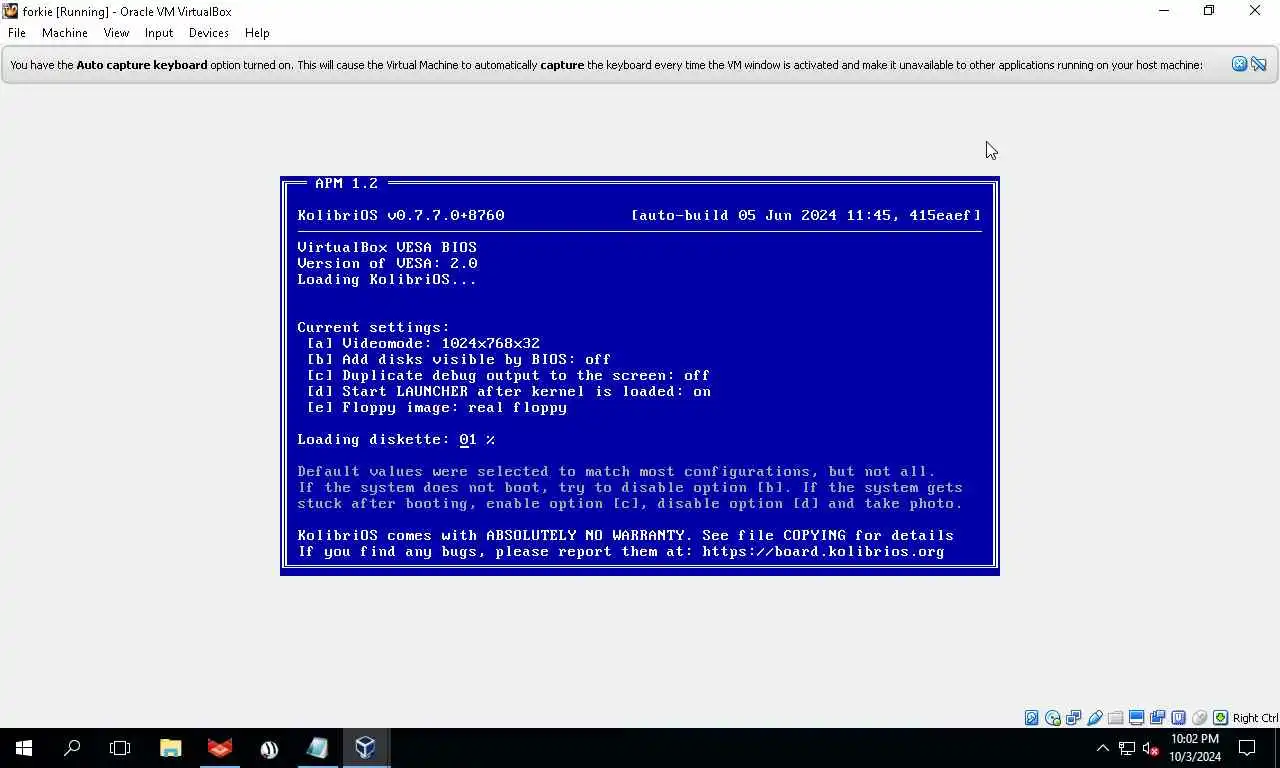Click the display settings indicator icon

tap(1137, 718)
